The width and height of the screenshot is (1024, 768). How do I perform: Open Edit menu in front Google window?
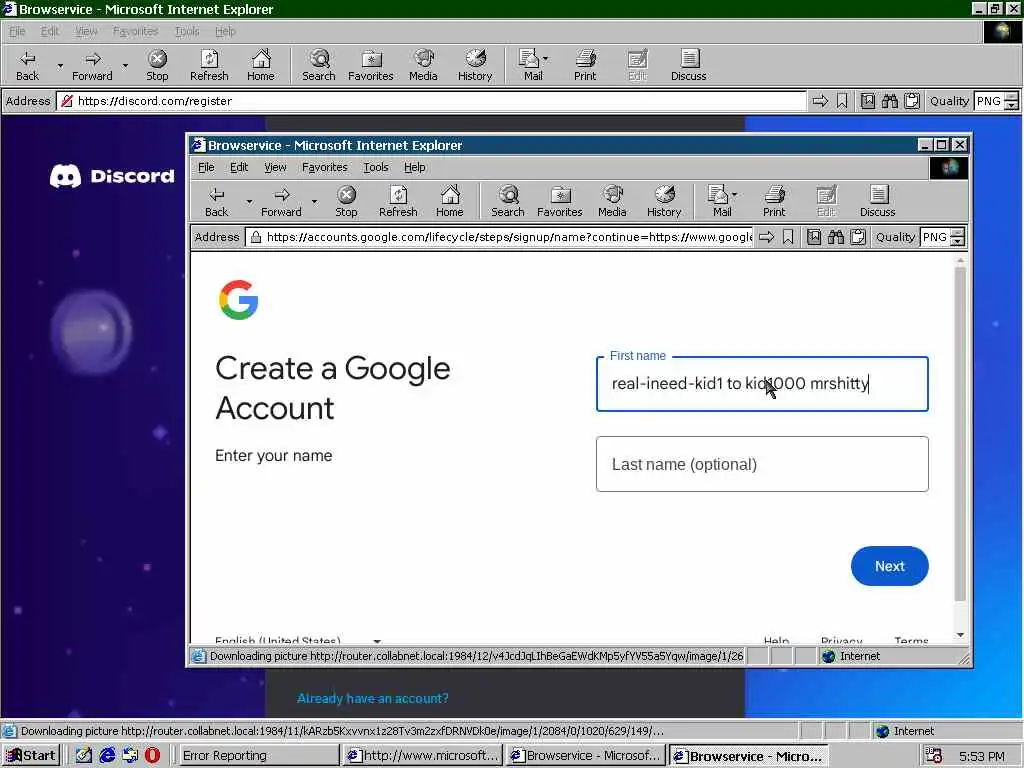click(x=239, y=167)
